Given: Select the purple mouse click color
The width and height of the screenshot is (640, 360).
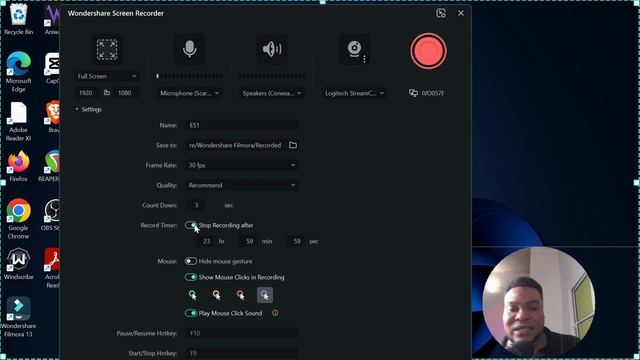Looking at the screenshot, I should [x=264, y=295].
